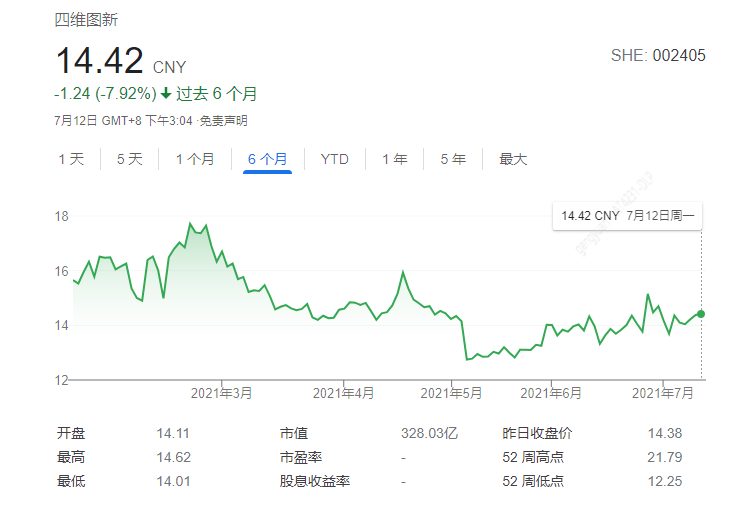Click the 2021年3月 axis label
The height and width of the screenshot is (508, 744).
point(222,393)
